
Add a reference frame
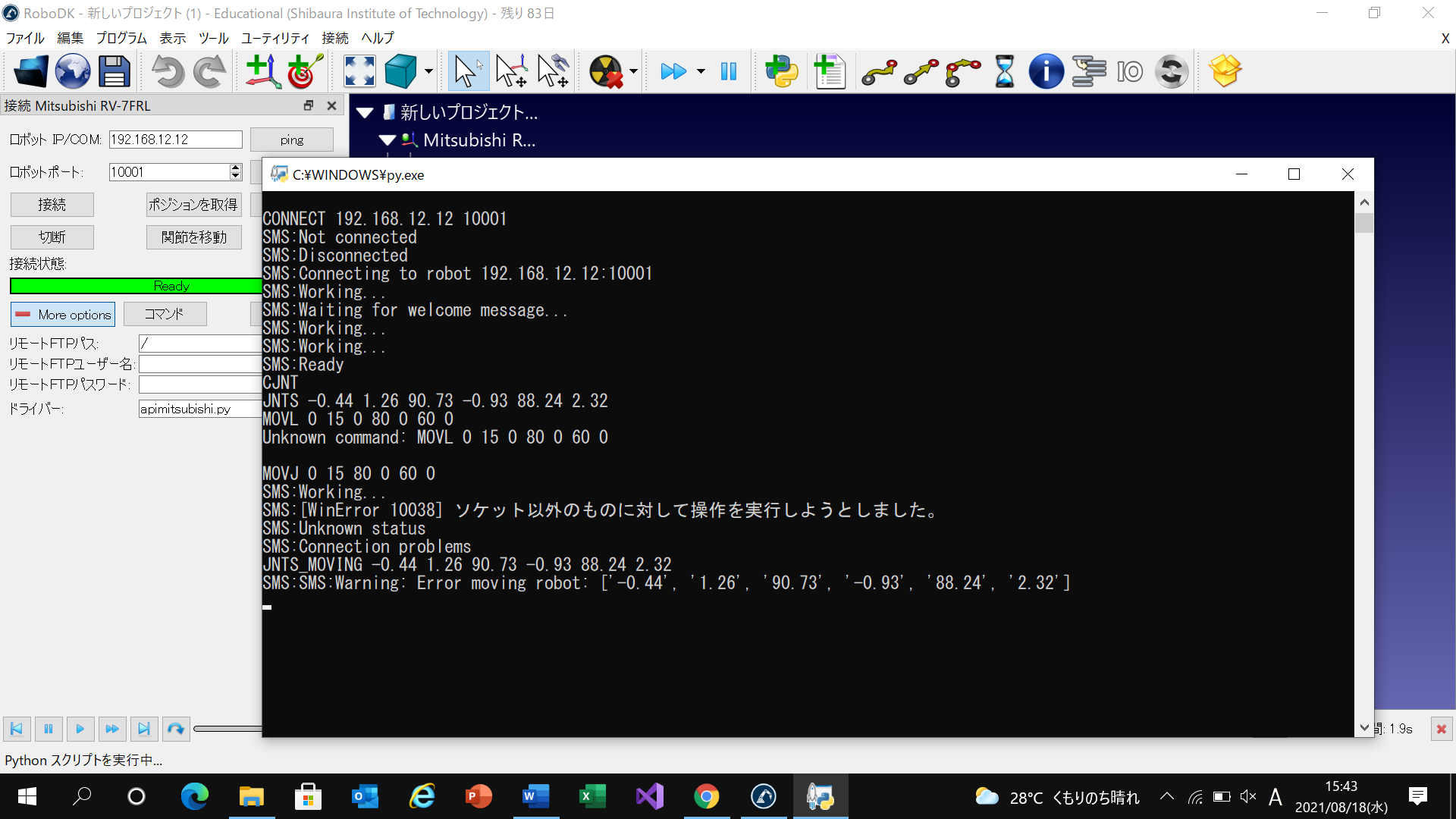click(263, 72)
